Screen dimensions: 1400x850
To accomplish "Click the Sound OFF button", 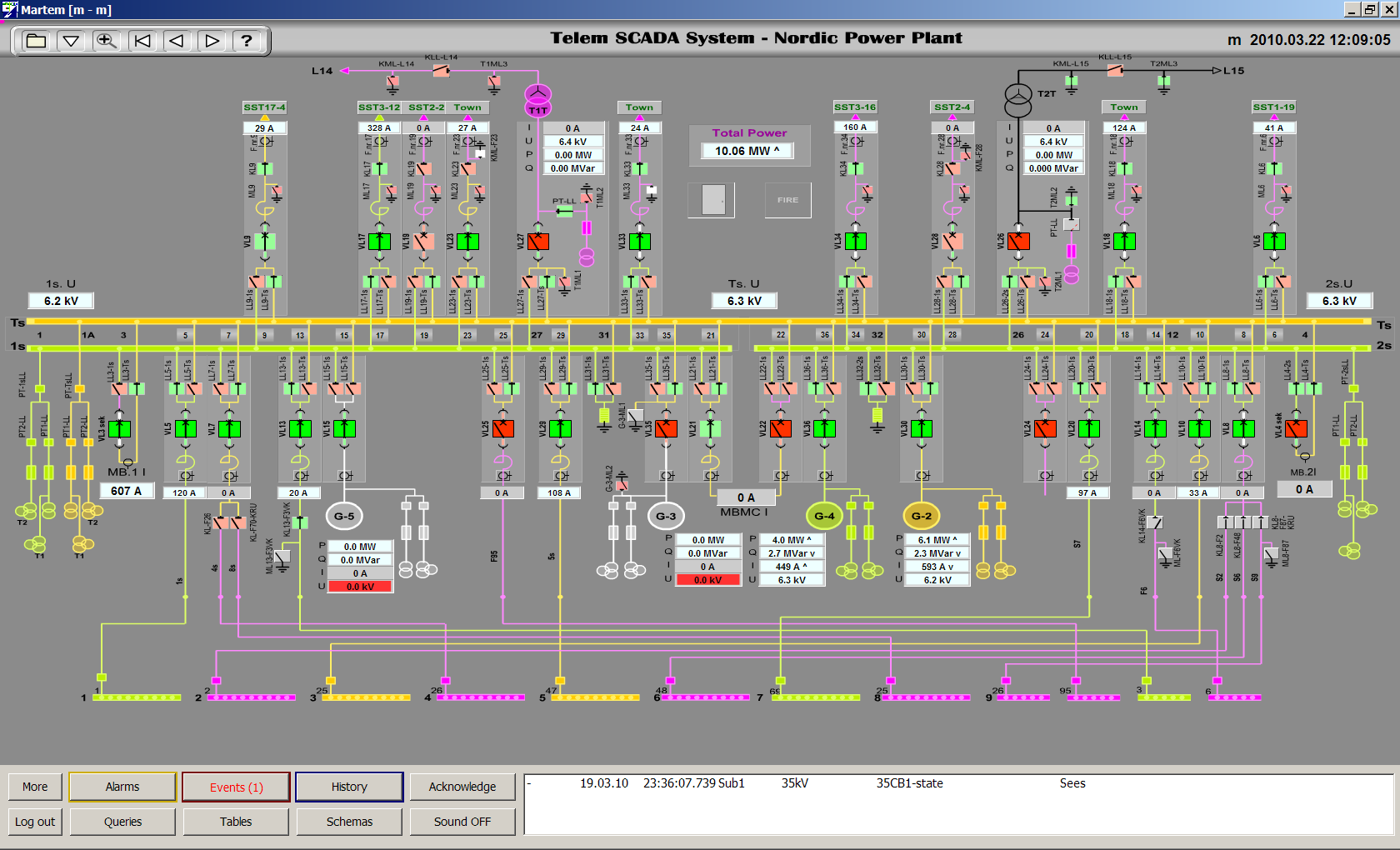I will pos(462,822).
